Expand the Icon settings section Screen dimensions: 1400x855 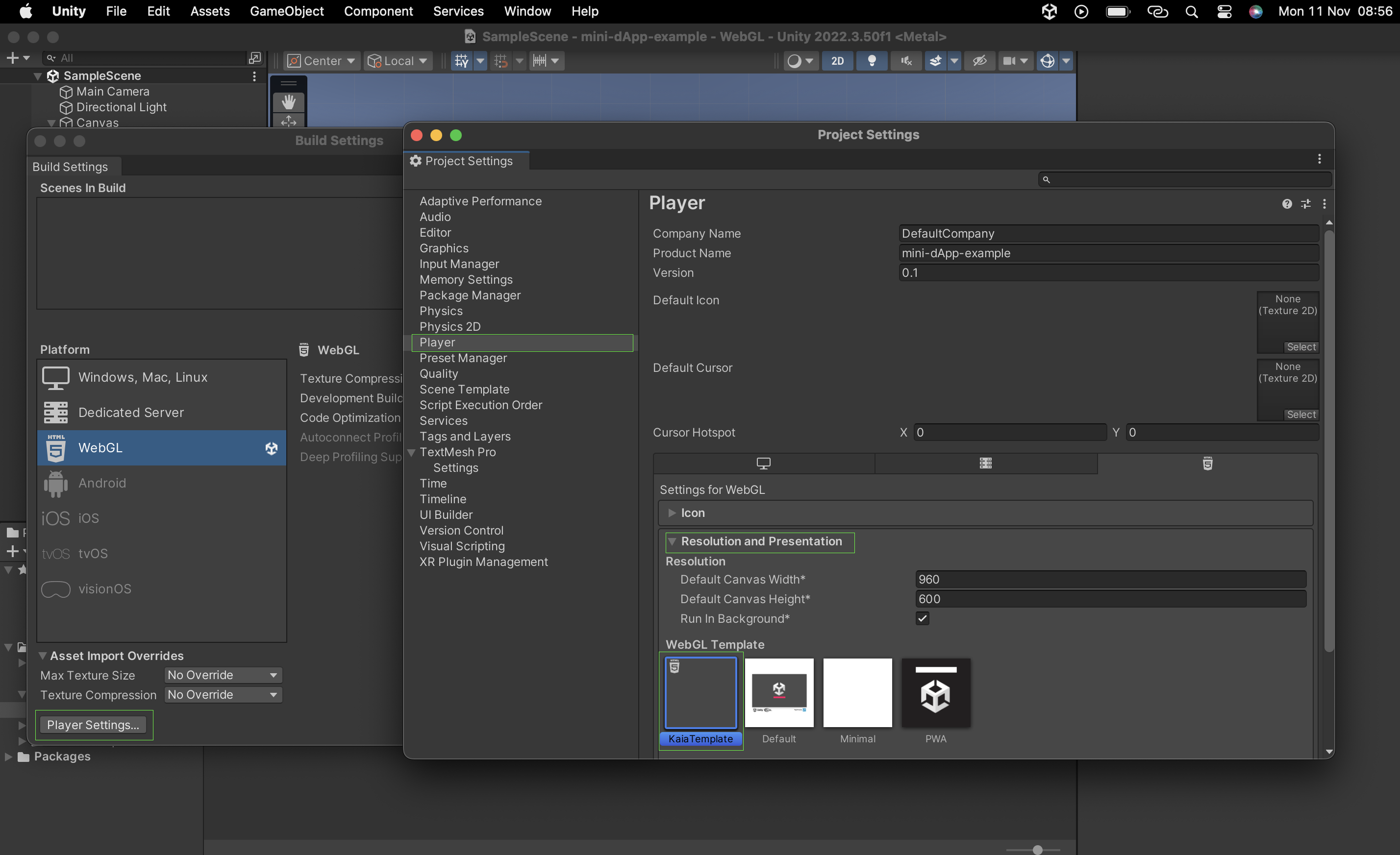click(672, 513)
